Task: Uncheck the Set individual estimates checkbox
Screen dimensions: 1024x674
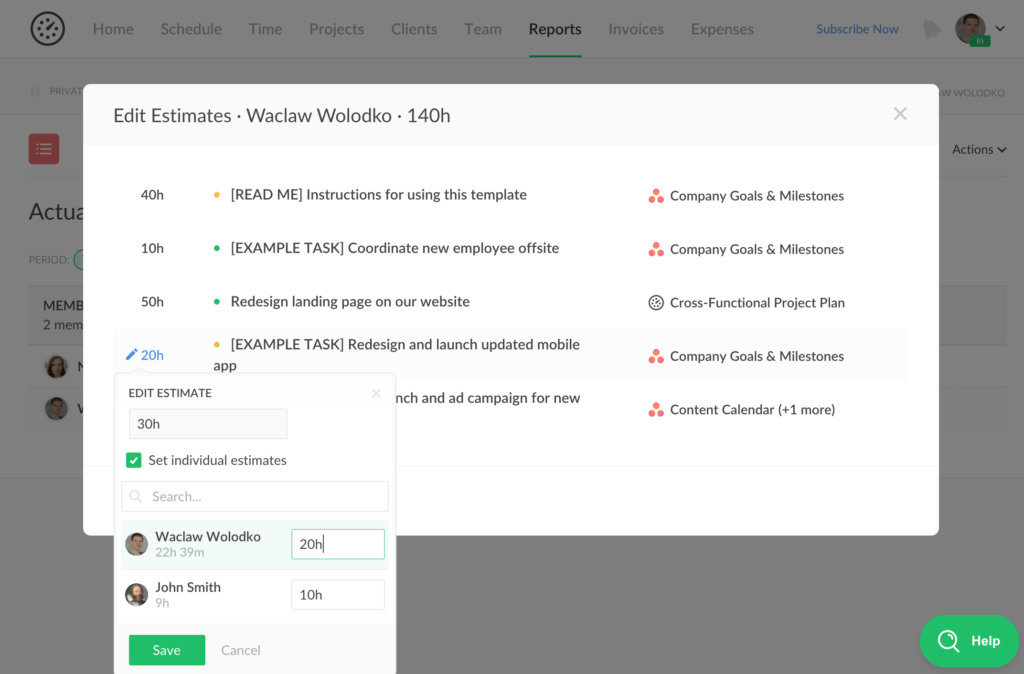Action: click(134, 460)
